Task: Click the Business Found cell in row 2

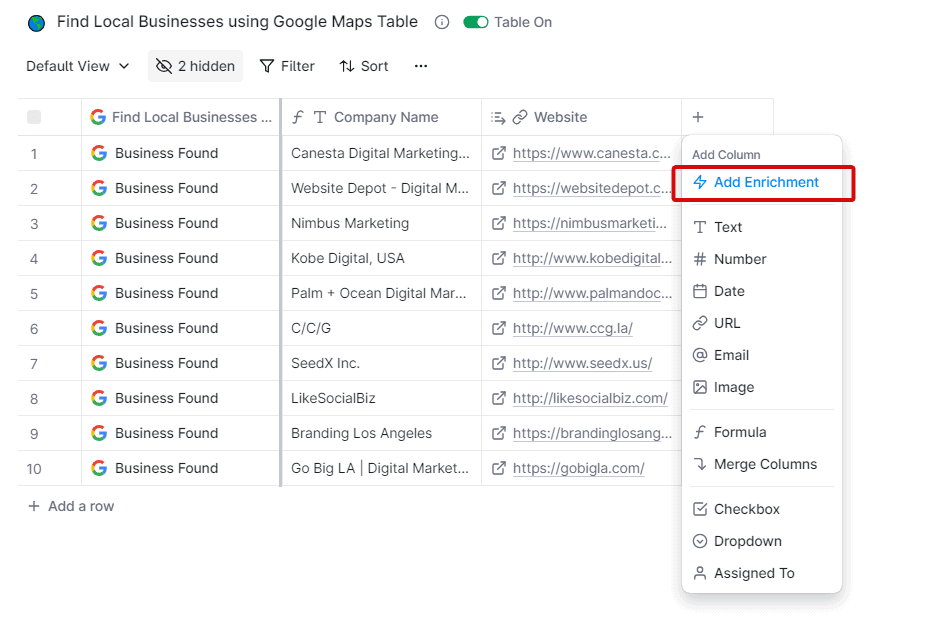Action: (x=181, y=188)
